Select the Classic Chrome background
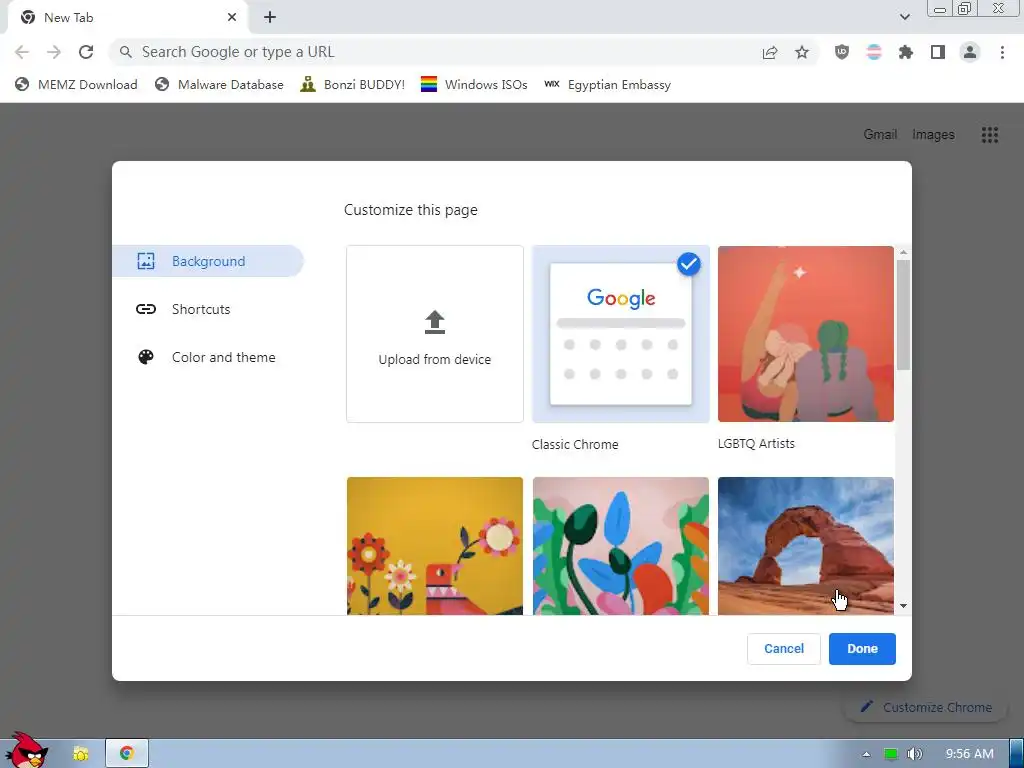The width and height of the screenshot is (1024, 768). [x=620, y=334]
